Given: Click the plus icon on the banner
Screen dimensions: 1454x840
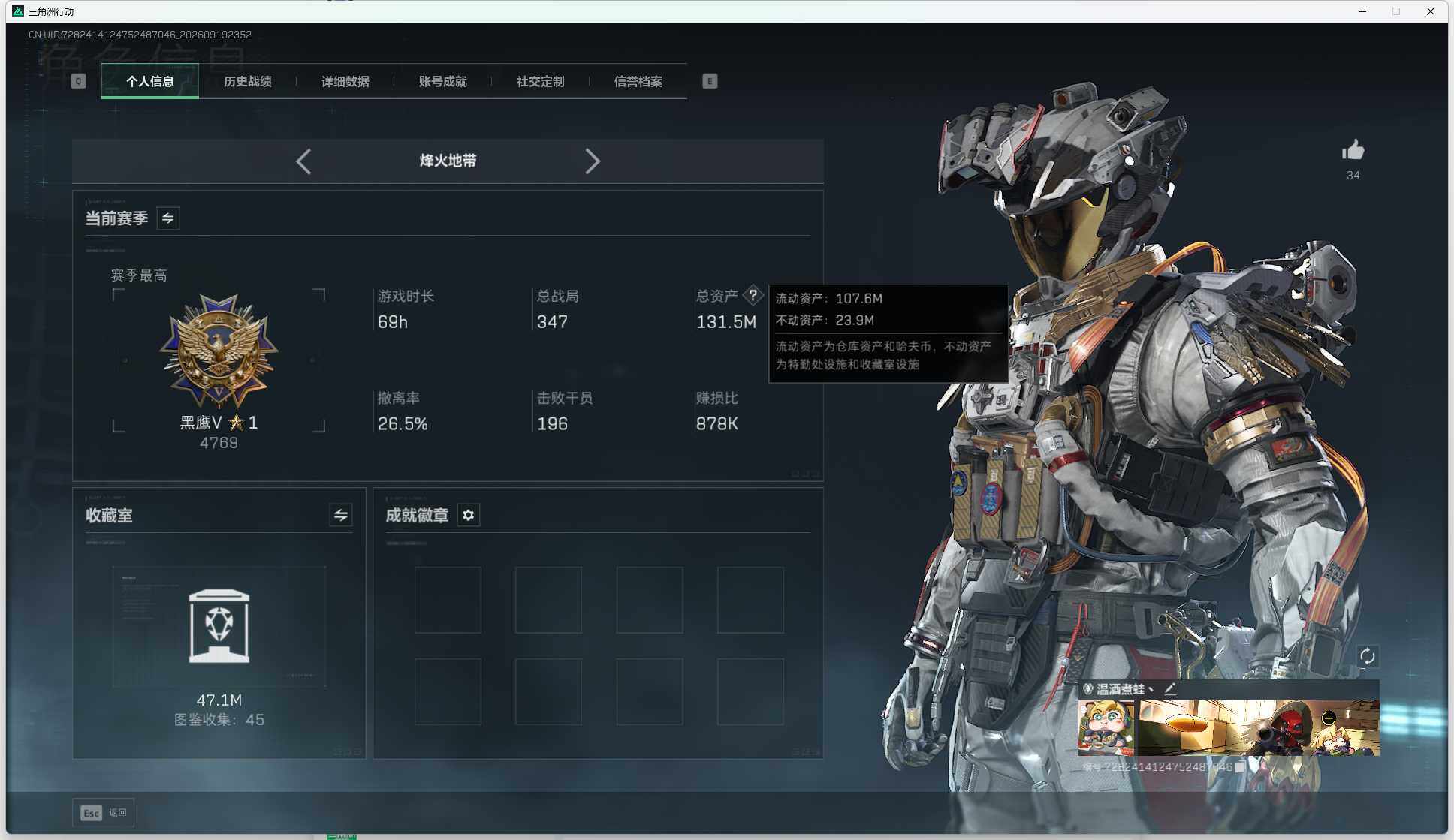Looking at the screenshot, I should pos(1329,718).
